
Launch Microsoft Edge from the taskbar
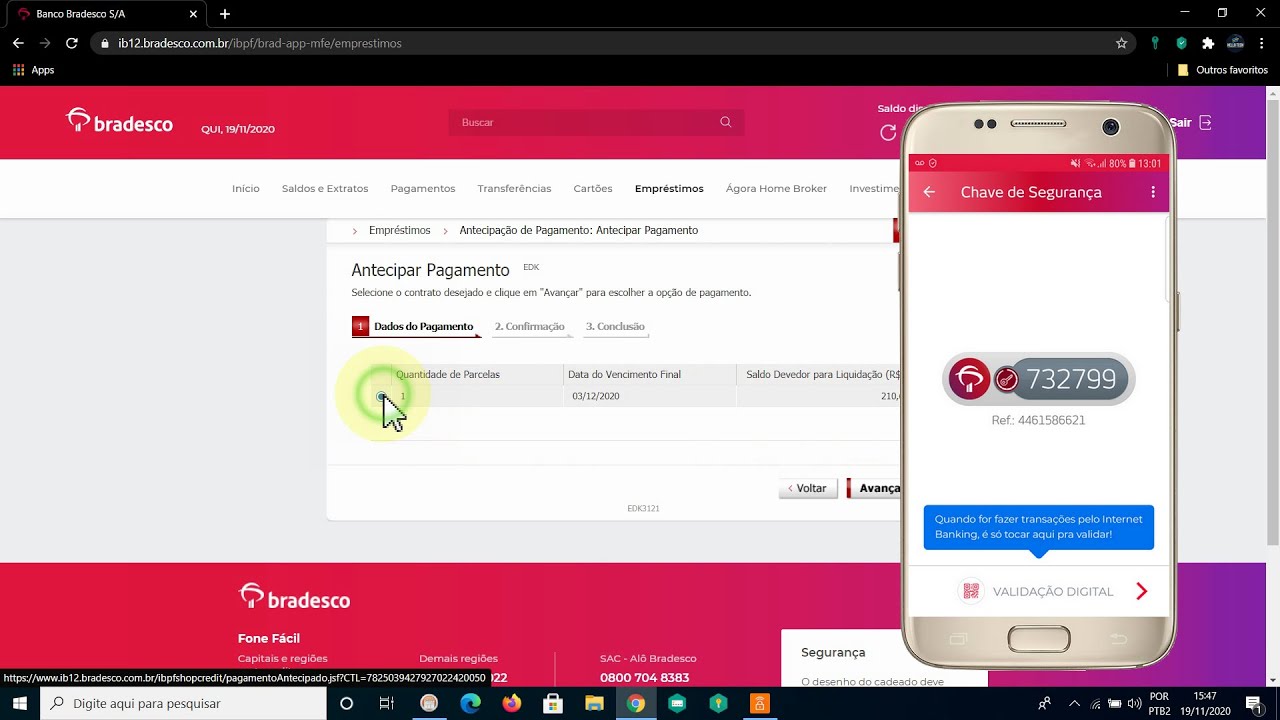[470, 703]
